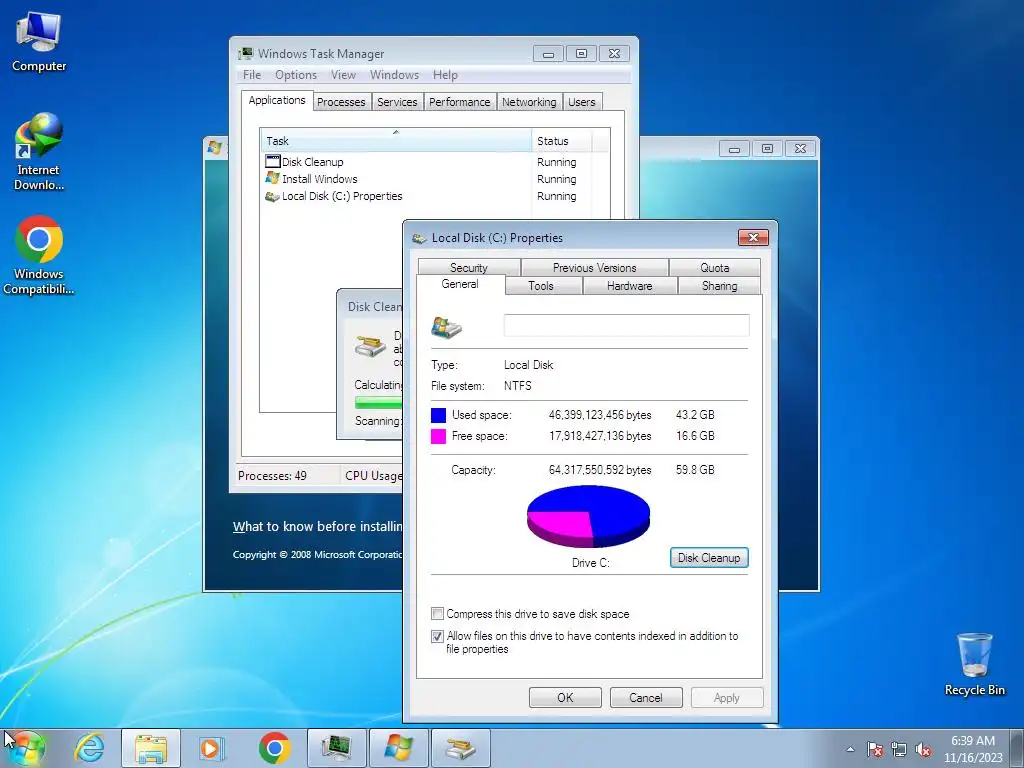This screenshot has height=768, width=1024.
Task: Select the Applications tab
Action: pyautogui.click(x=277, y=100)
